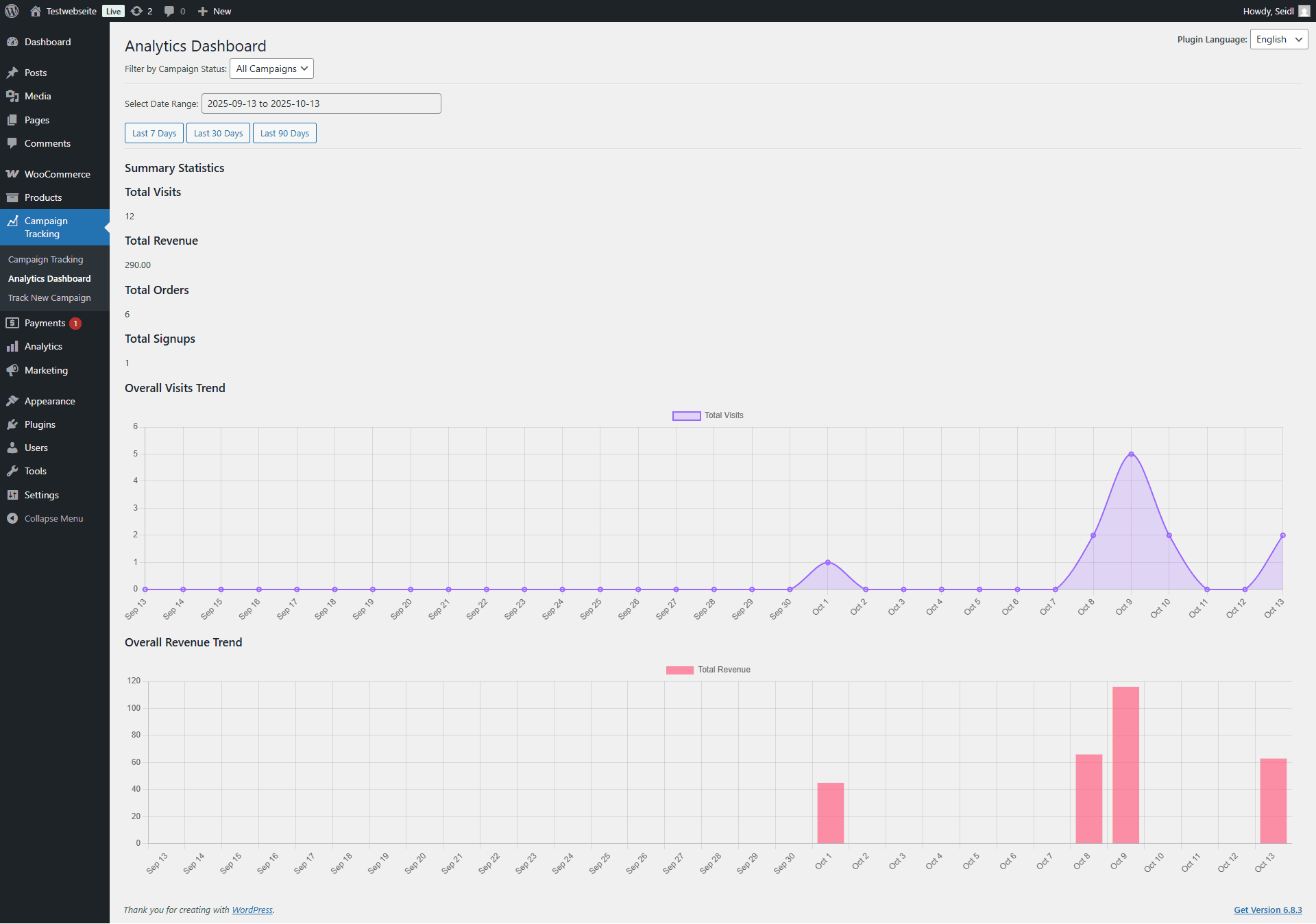Switch to Track New Campaign

[x=48, y=297]
